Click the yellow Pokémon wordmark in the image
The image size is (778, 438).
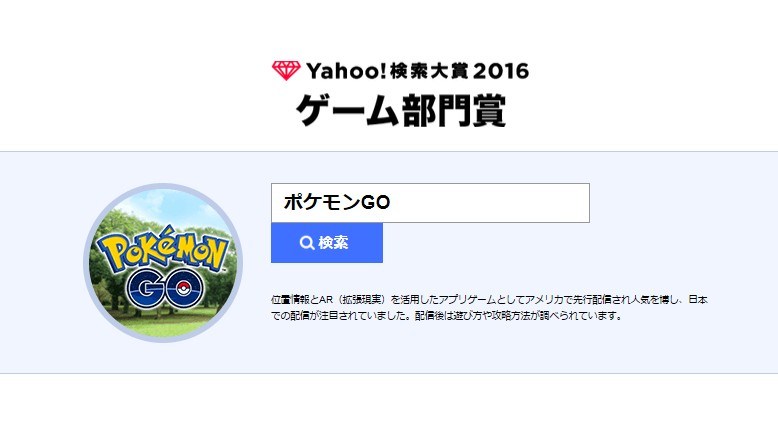(x=162, y=249)
